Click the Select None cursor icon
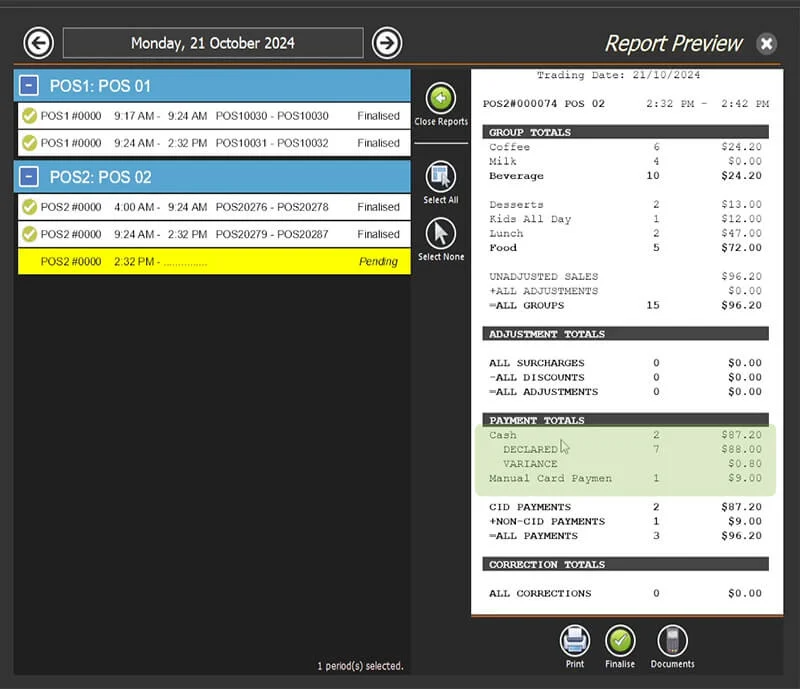 [440, 234]
